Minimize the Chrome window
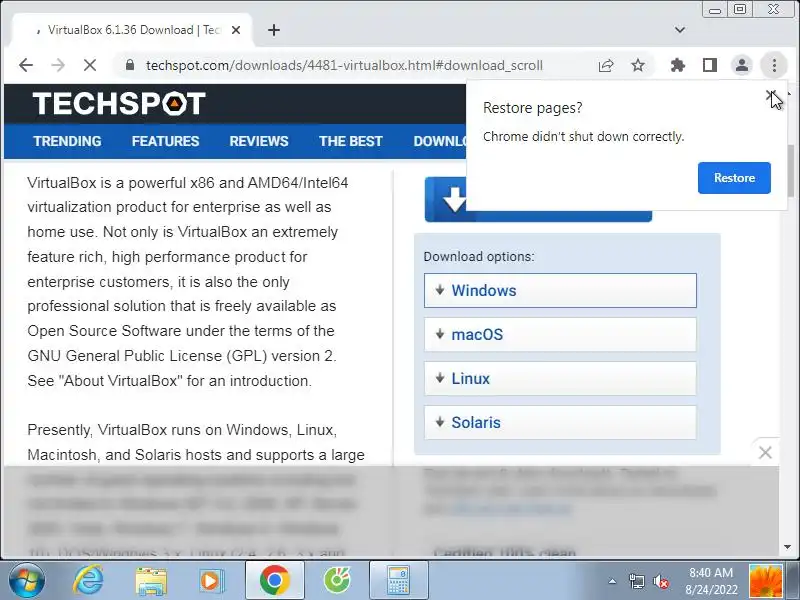Screen dimensions: 800x600 coord(715,10)
